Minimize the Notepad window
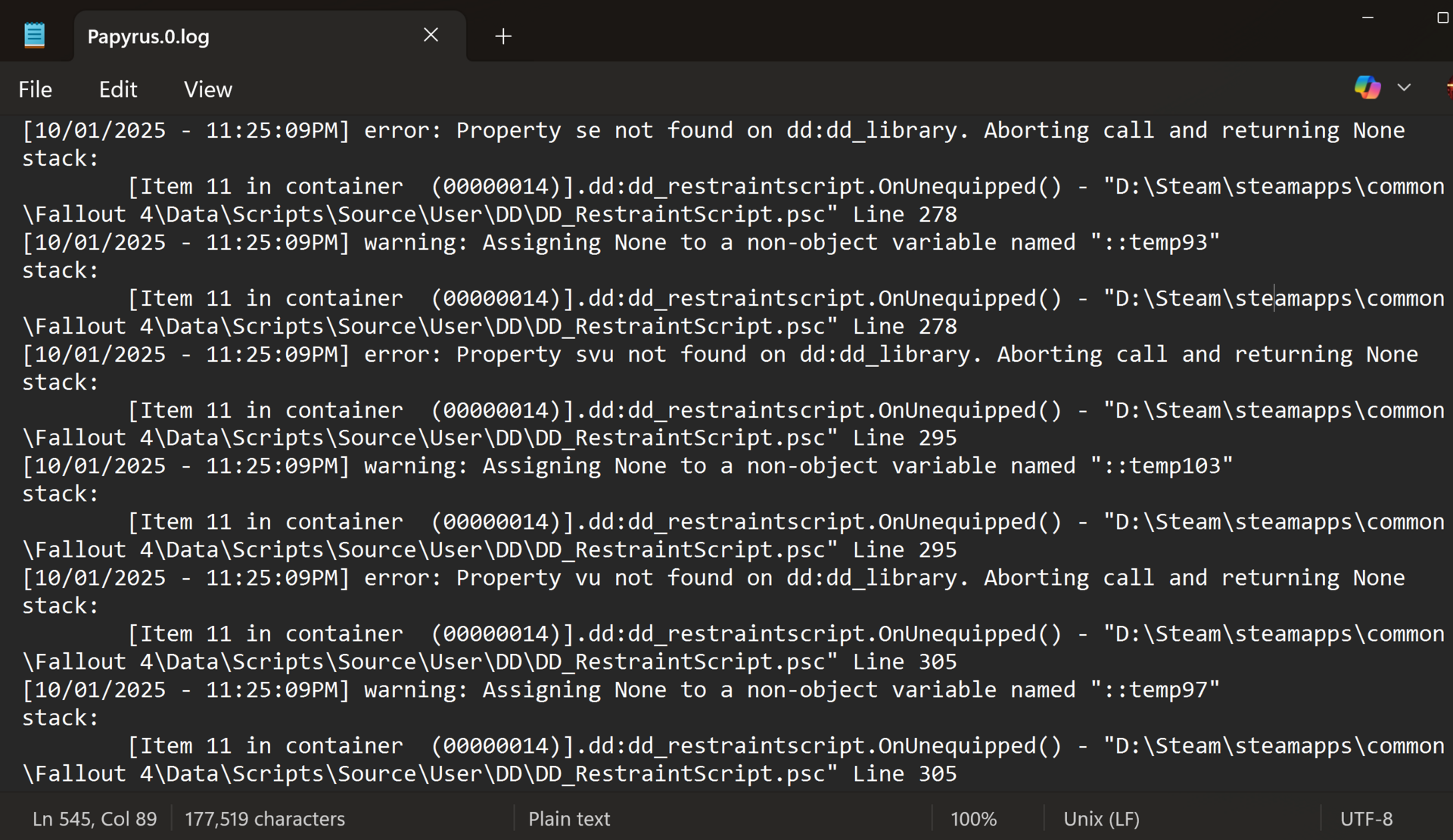1453x840 pixels. click(x=1367, y=17)
